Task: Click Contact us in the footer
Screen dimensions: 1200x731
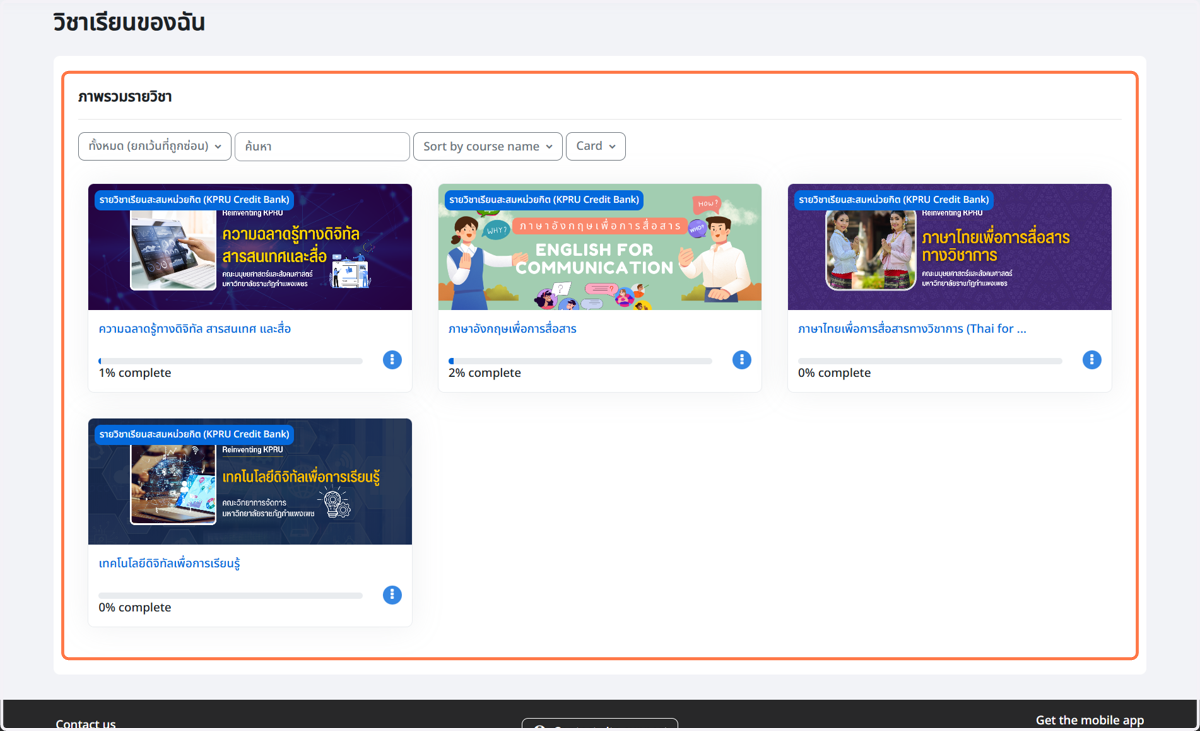Action: pos(86,723)
